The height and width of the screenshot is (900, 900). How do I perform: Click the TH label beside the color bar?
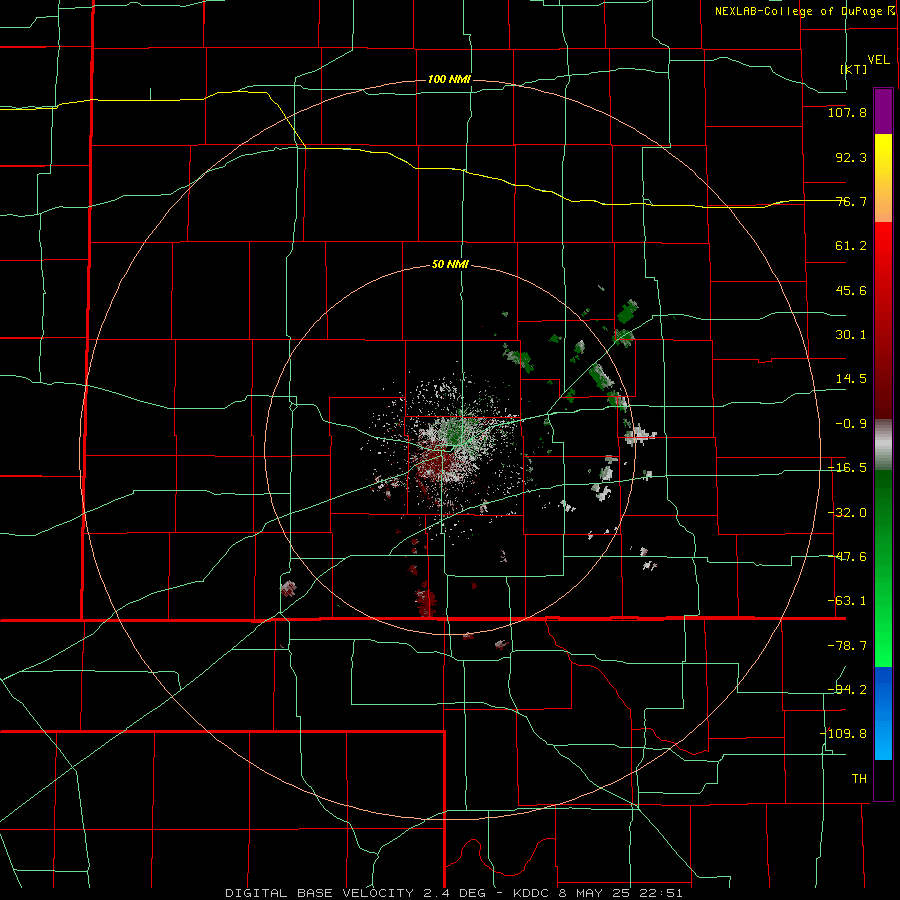coord(859,779)
